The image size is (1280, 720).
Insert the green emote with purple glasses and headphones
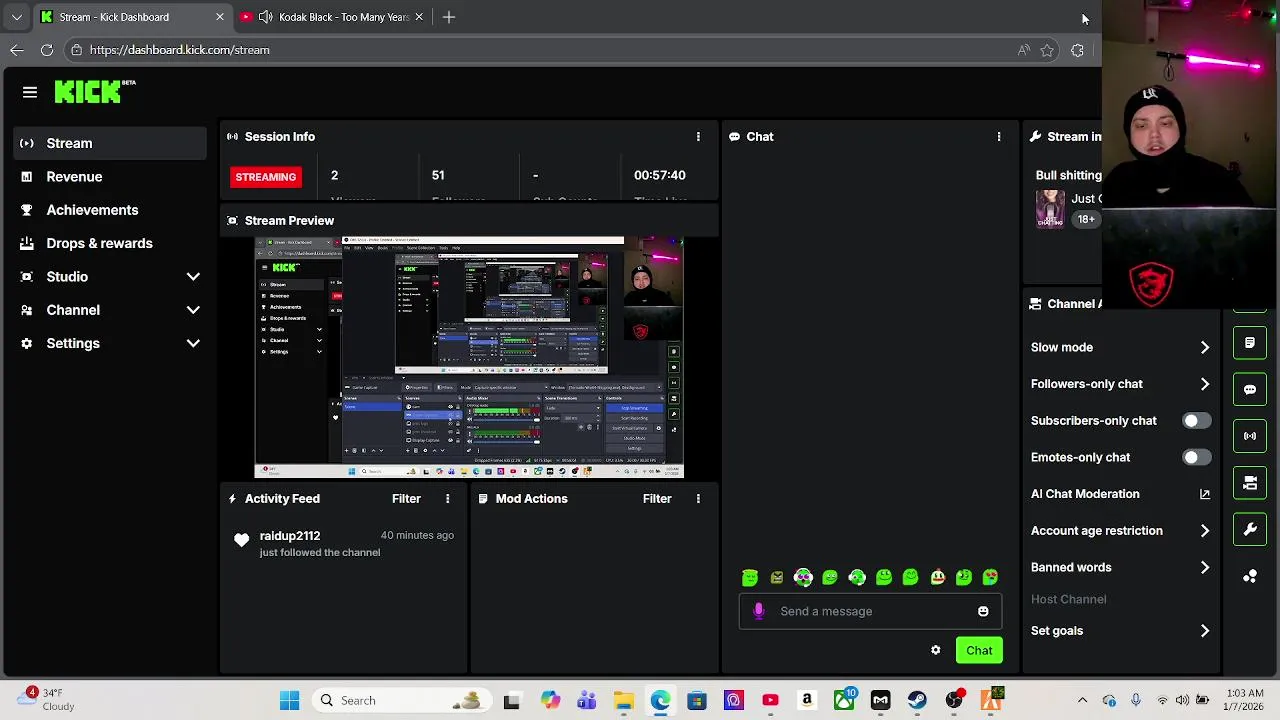(x=804, y=577)
